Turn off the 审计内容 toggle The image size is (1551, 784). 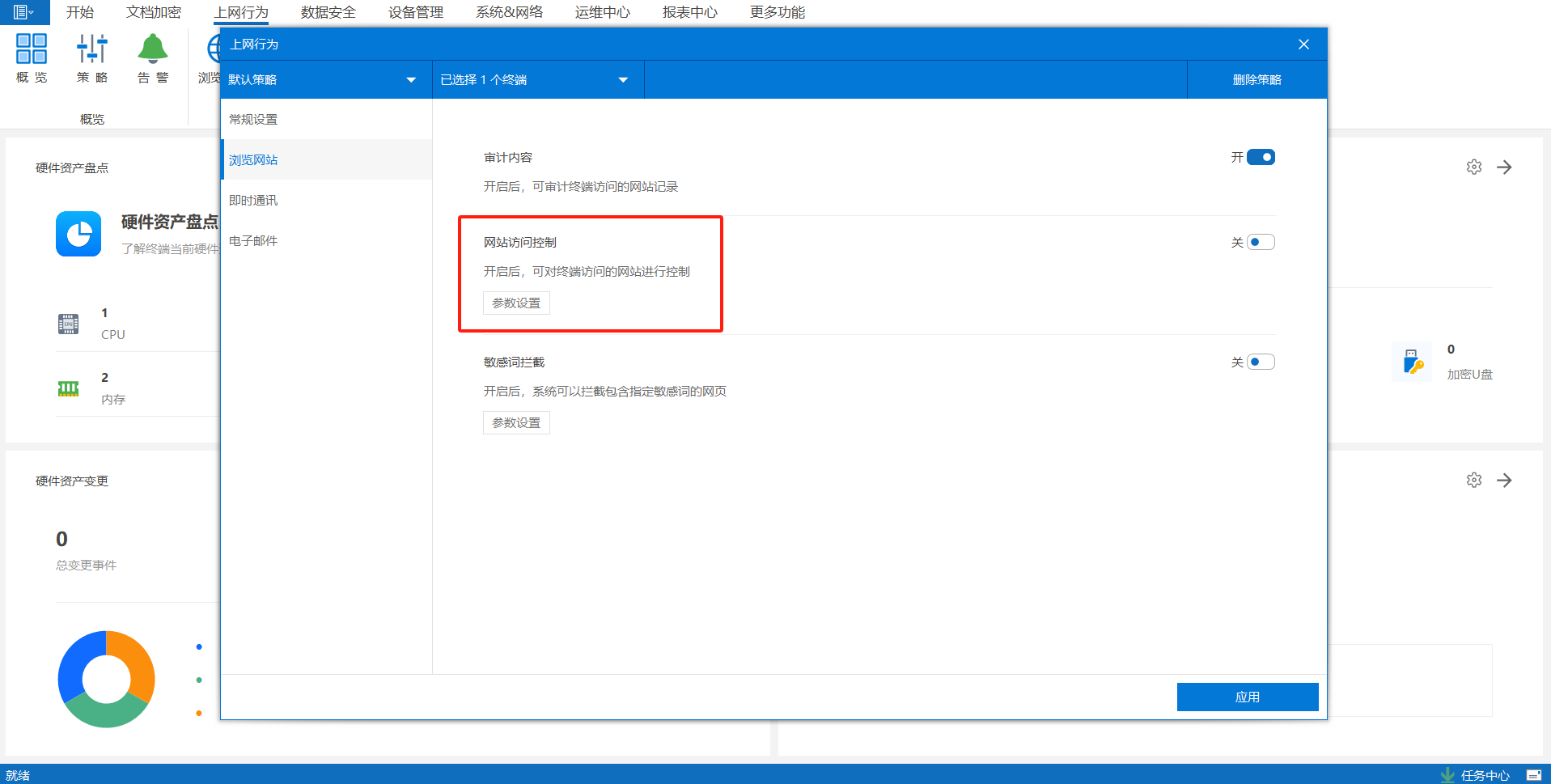pos(1260,158)
